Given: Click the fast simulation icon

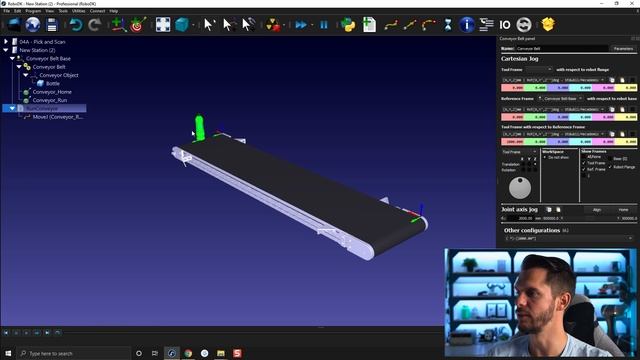Looking at the screenshot, I should click(x=301, y=25).
